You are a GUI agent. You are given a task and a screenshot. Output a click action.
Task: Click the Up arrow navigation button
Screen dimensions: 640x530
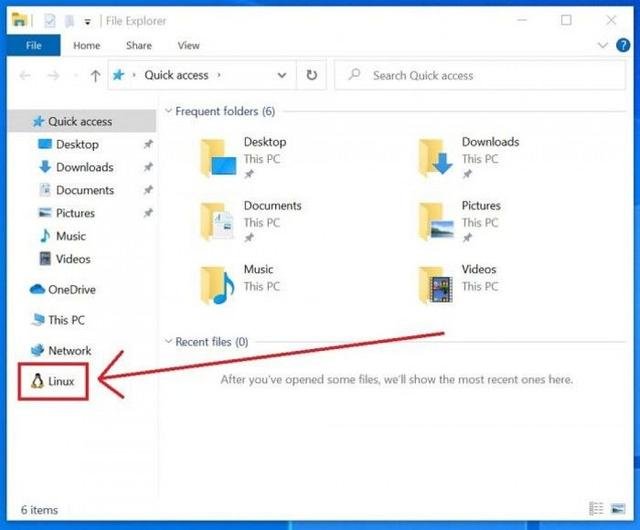[x=95, y=75]
